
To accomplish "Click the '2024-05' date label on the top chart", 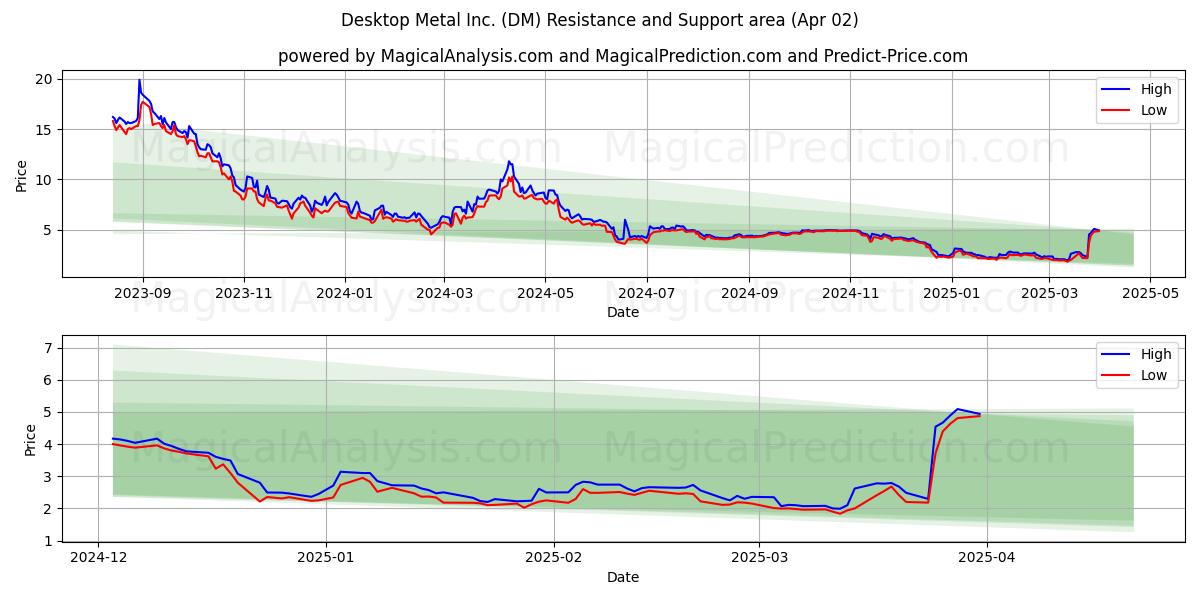I will tap(545, 294).
